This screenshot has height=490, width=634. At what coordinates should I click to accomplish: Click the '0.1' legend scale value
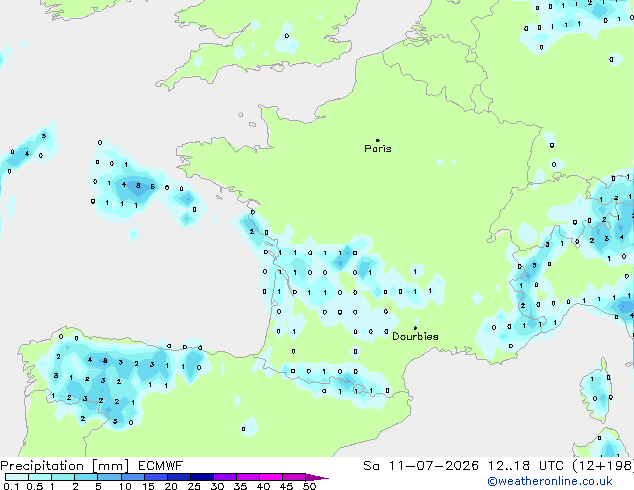pos(11,486)
